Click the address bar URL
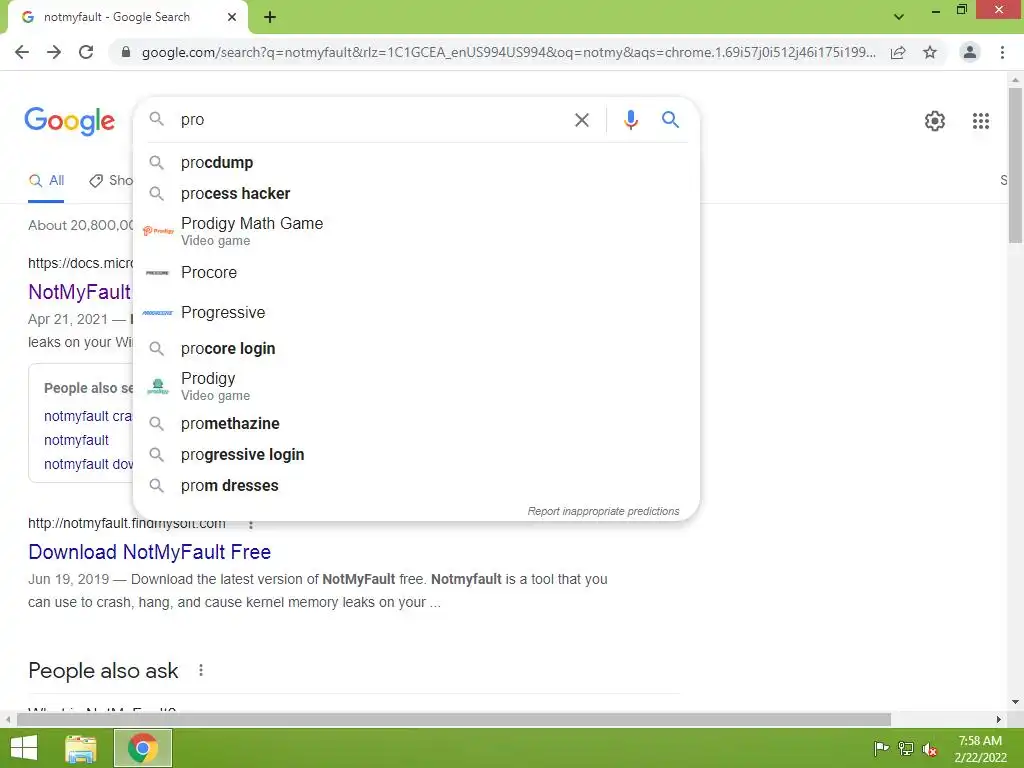1024x768 pixels. [x=508, y=52]
